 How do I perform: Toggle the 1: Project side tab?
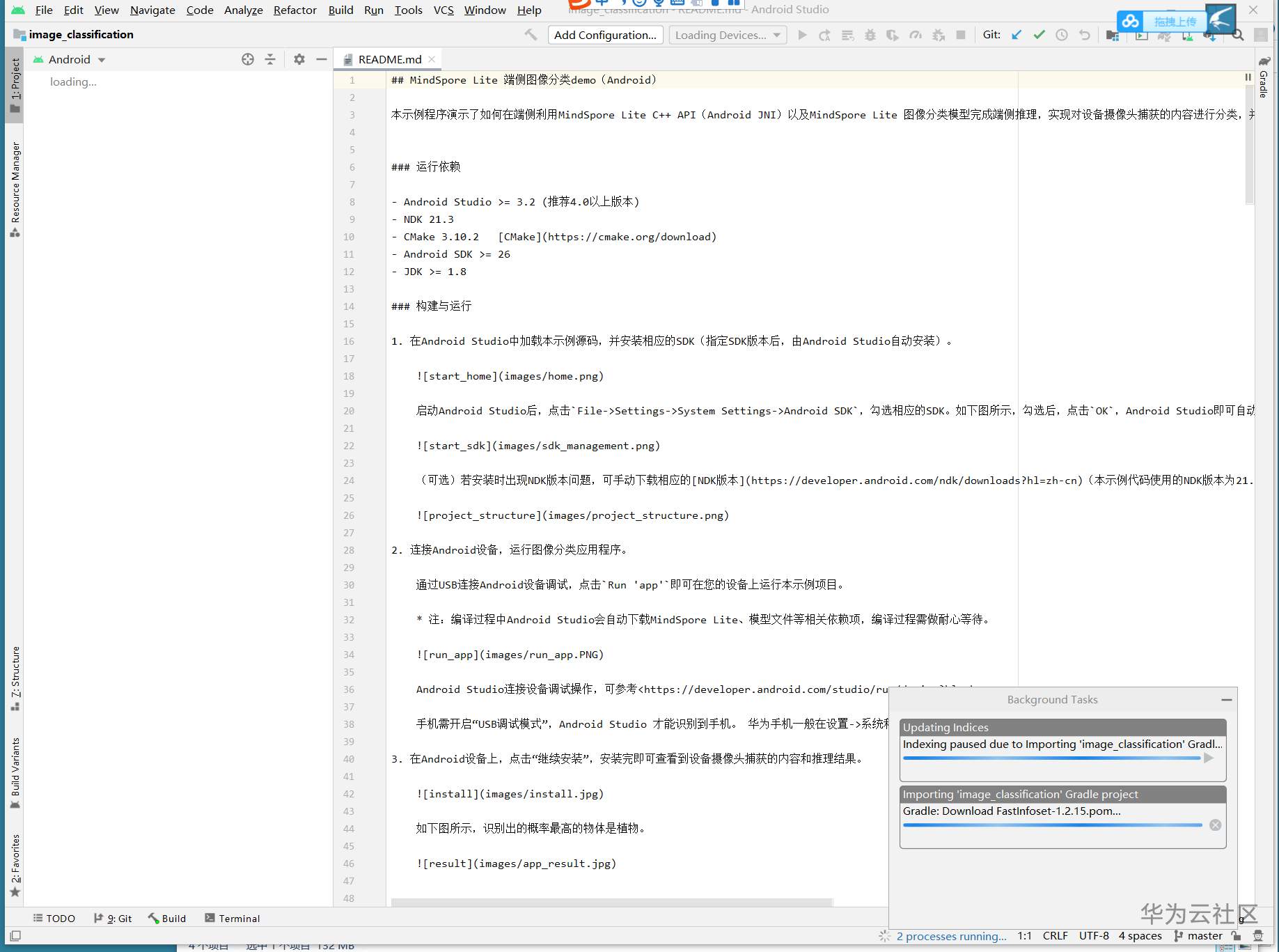15,85
